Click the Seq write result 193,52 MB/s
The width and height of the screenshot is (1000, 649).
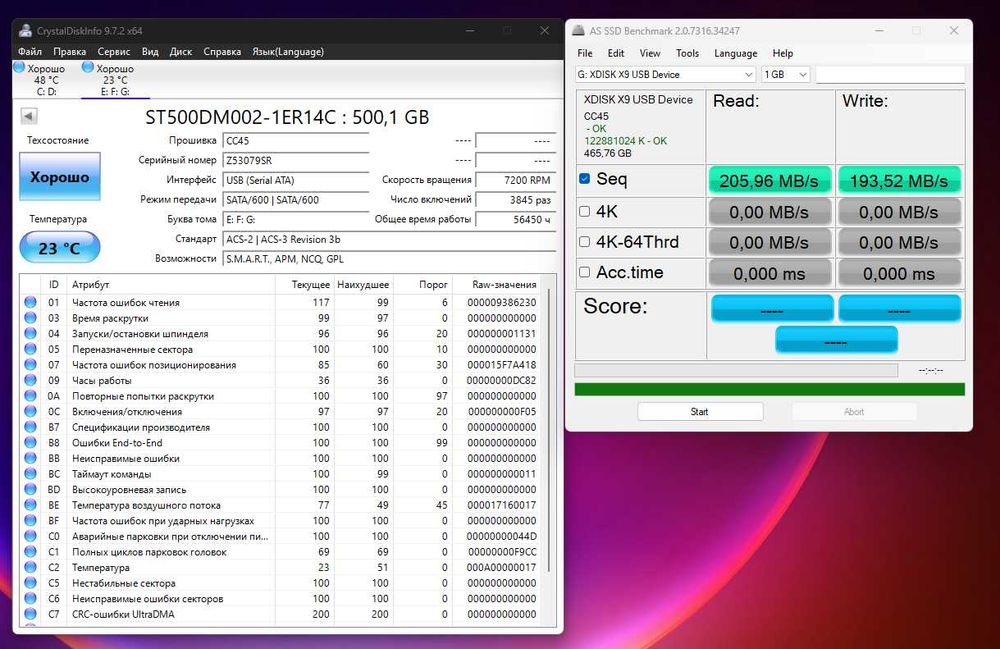899,181
